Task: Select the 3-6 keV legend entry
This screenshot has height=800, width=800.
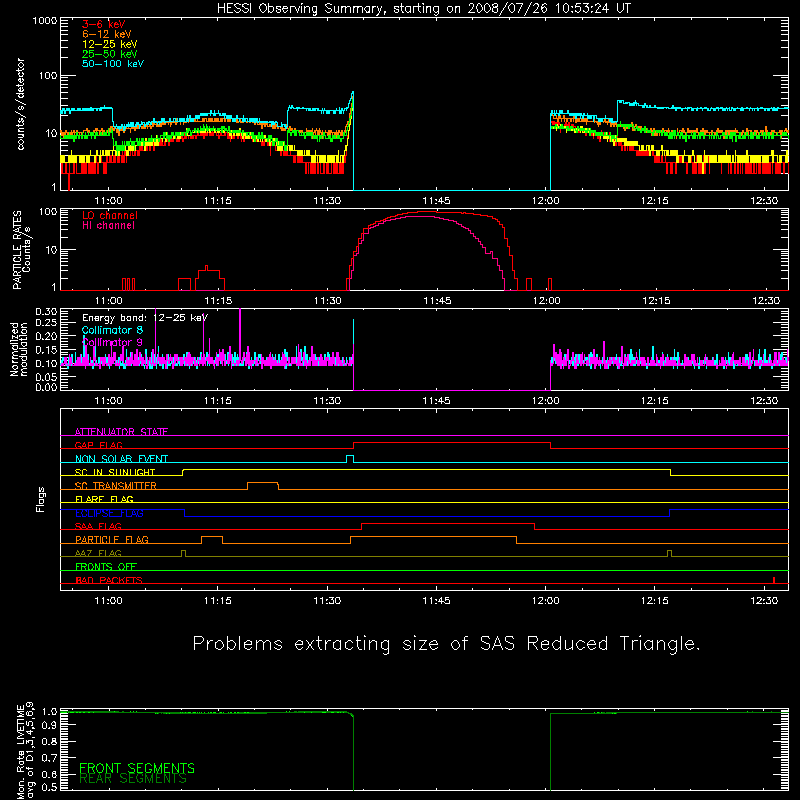Action: click(x=103, y=24)
